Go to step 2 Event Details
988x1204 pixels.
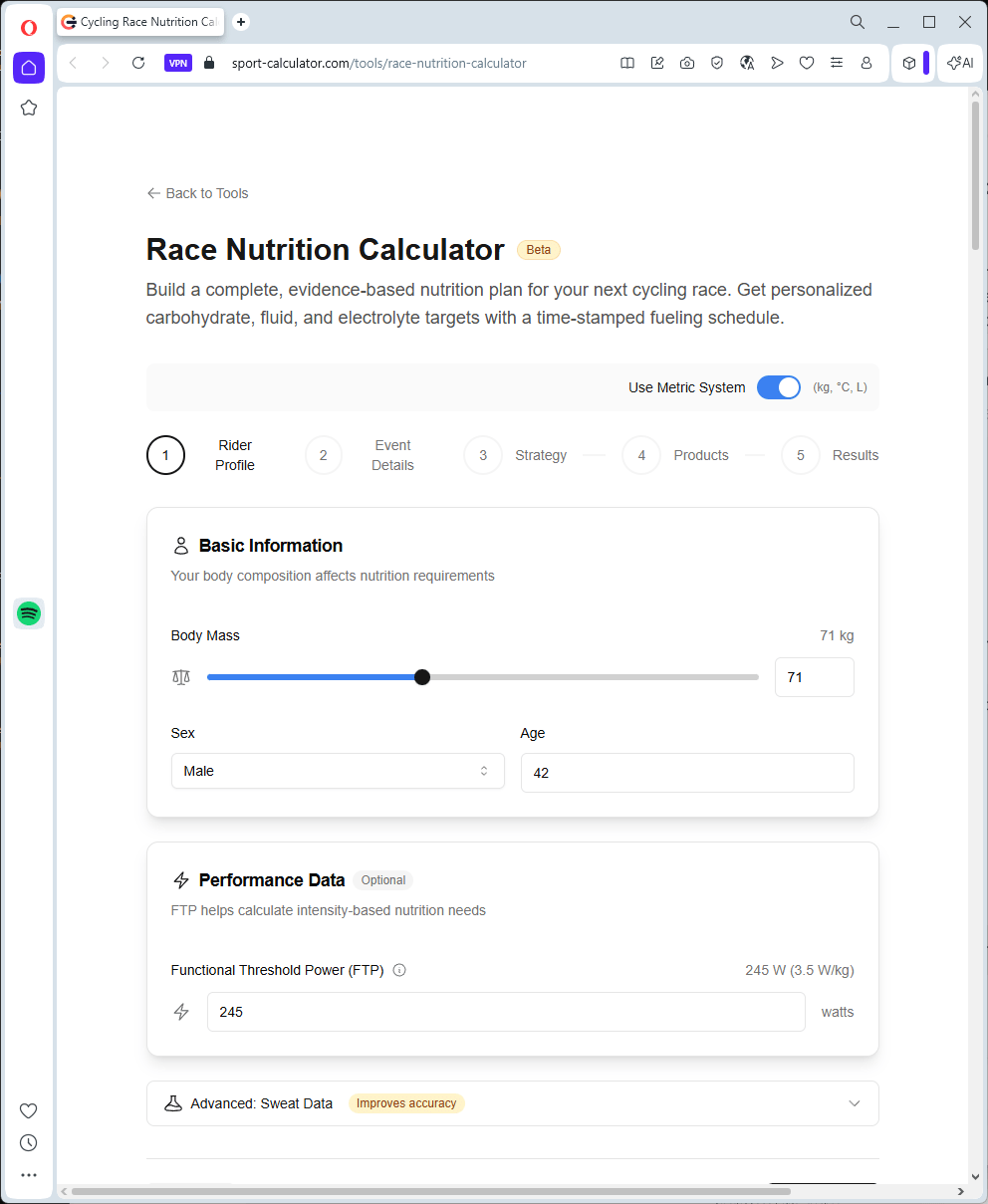(324, 455)
